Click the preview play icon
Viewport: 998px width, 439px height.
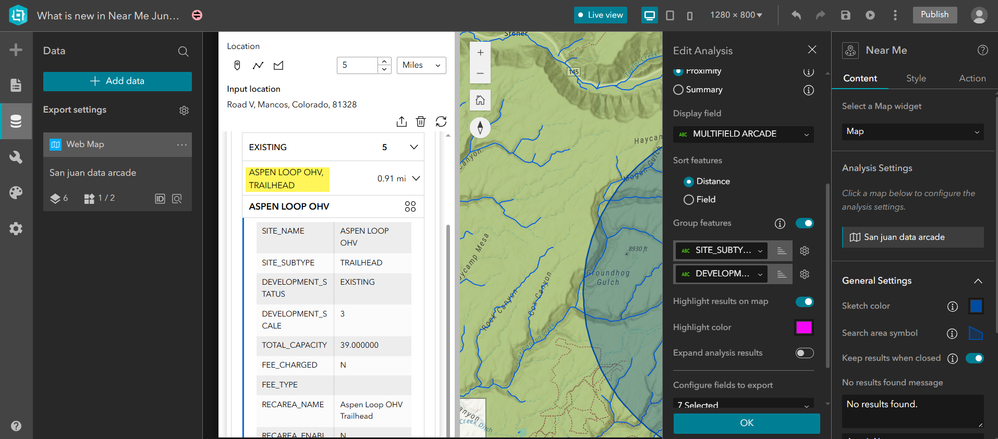click(870, 15)
